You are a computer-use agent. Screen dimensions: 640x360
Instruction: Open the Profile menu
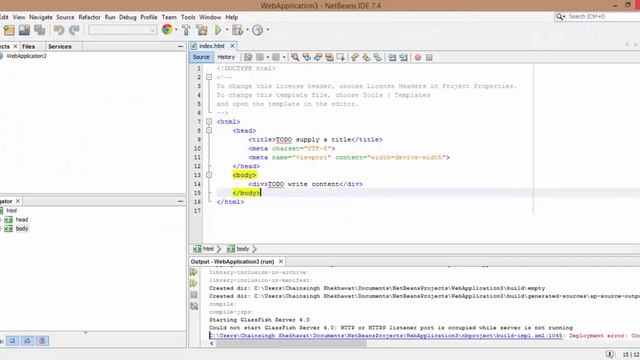point(149,17)
